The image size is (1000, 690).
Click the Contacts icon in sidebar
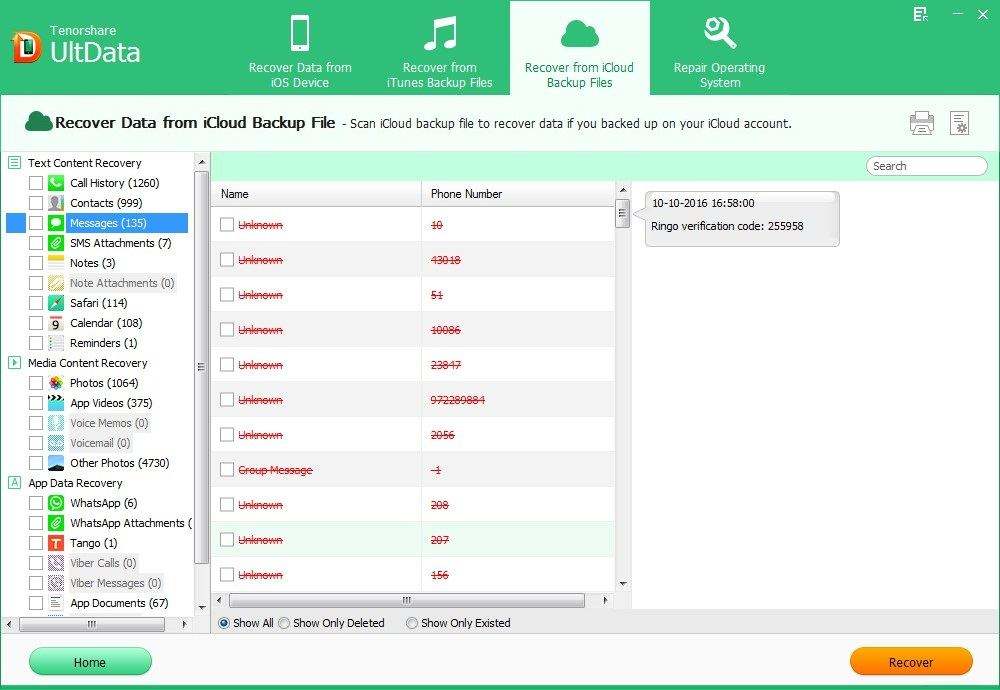pyautogui.click(x=56, y=203)
